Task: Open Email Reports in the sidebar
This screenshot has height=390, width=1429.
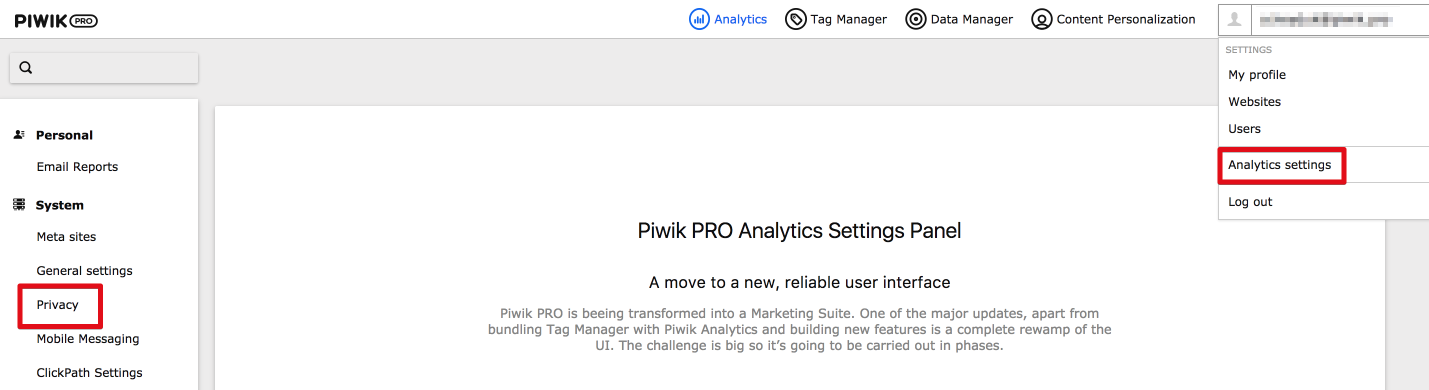Action: pos(77,167)
